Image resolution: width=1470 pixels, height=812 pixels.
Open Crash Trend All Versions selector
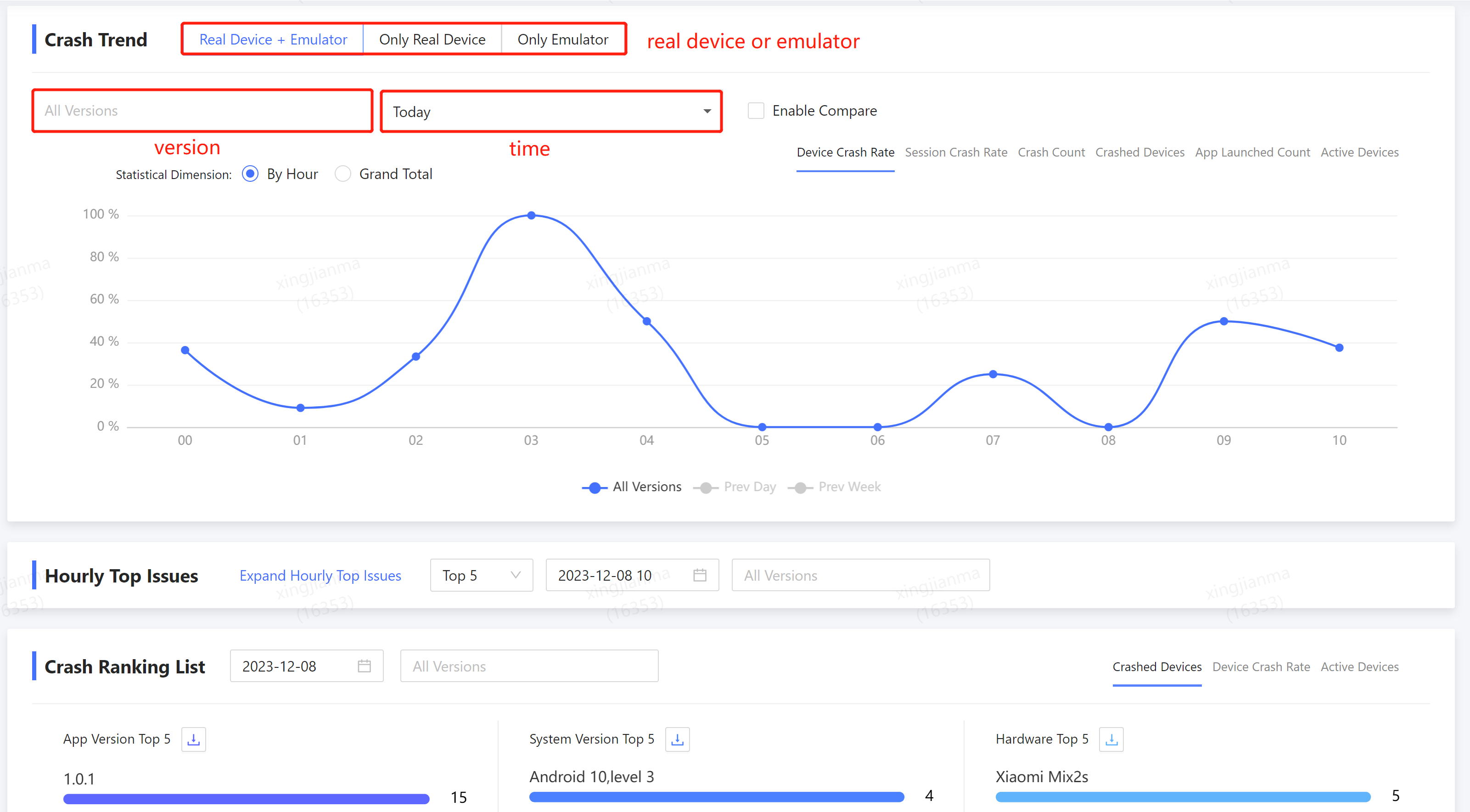[x=202, y=111]
